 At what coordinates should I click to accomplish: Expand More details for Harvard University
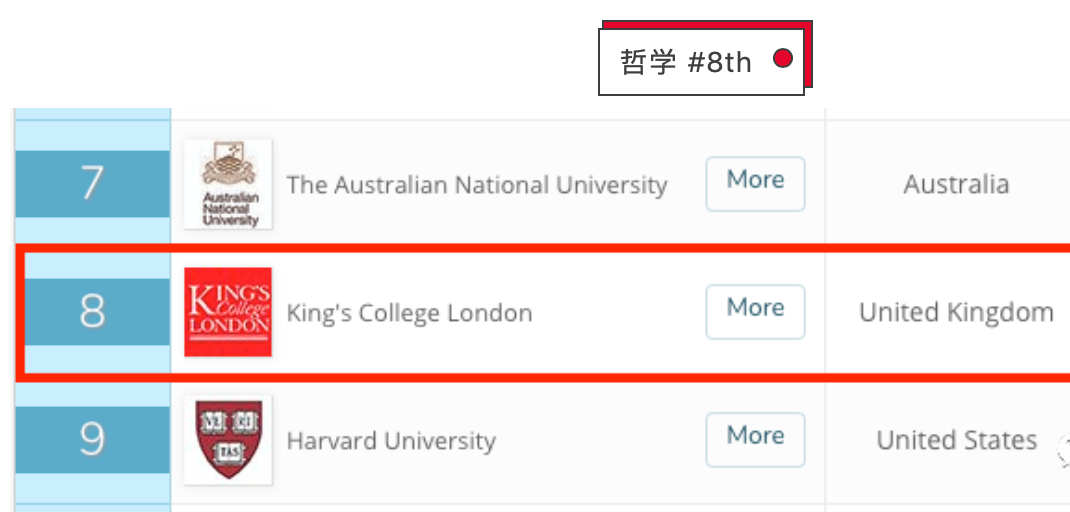[x=755, y=439]
